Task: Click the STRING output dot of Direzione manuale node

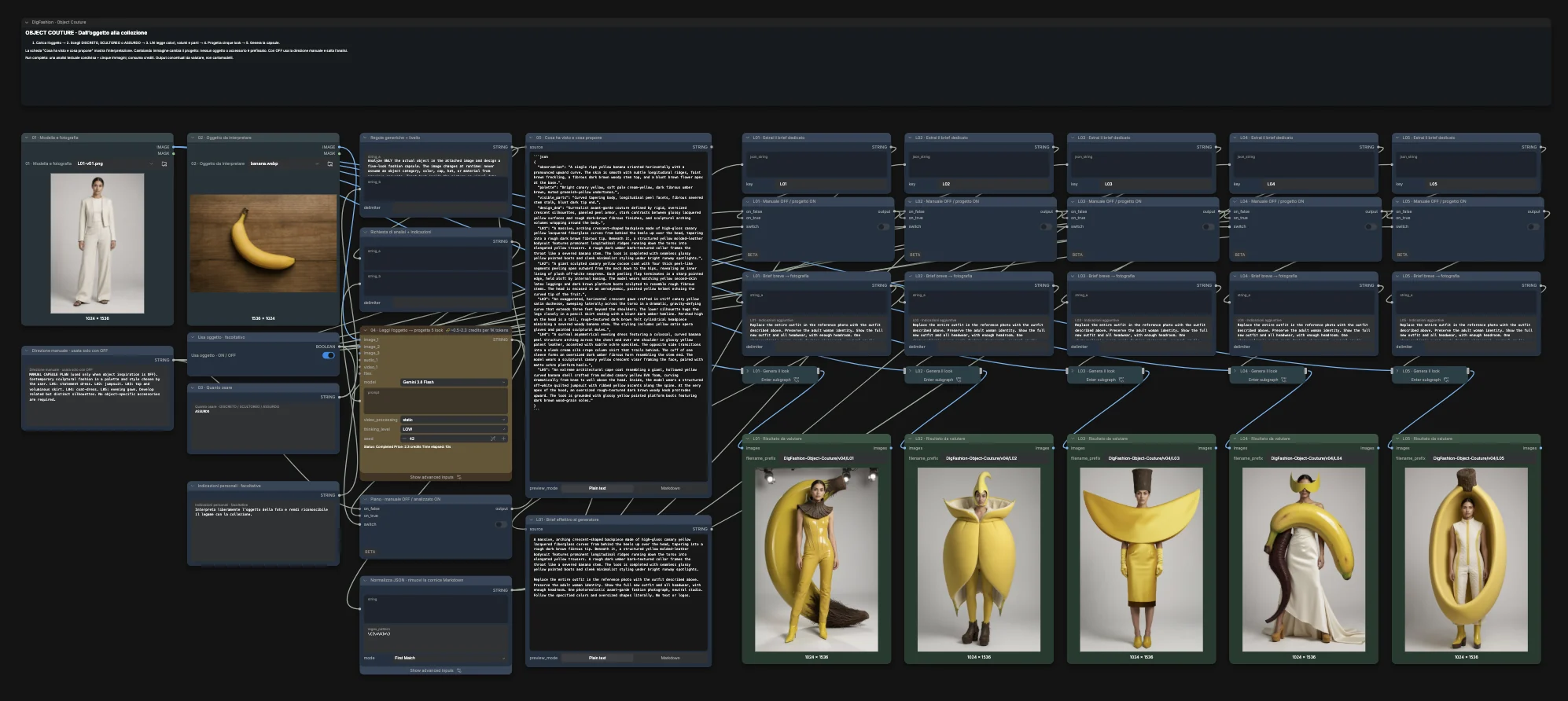Action: (x=173, y=360)
